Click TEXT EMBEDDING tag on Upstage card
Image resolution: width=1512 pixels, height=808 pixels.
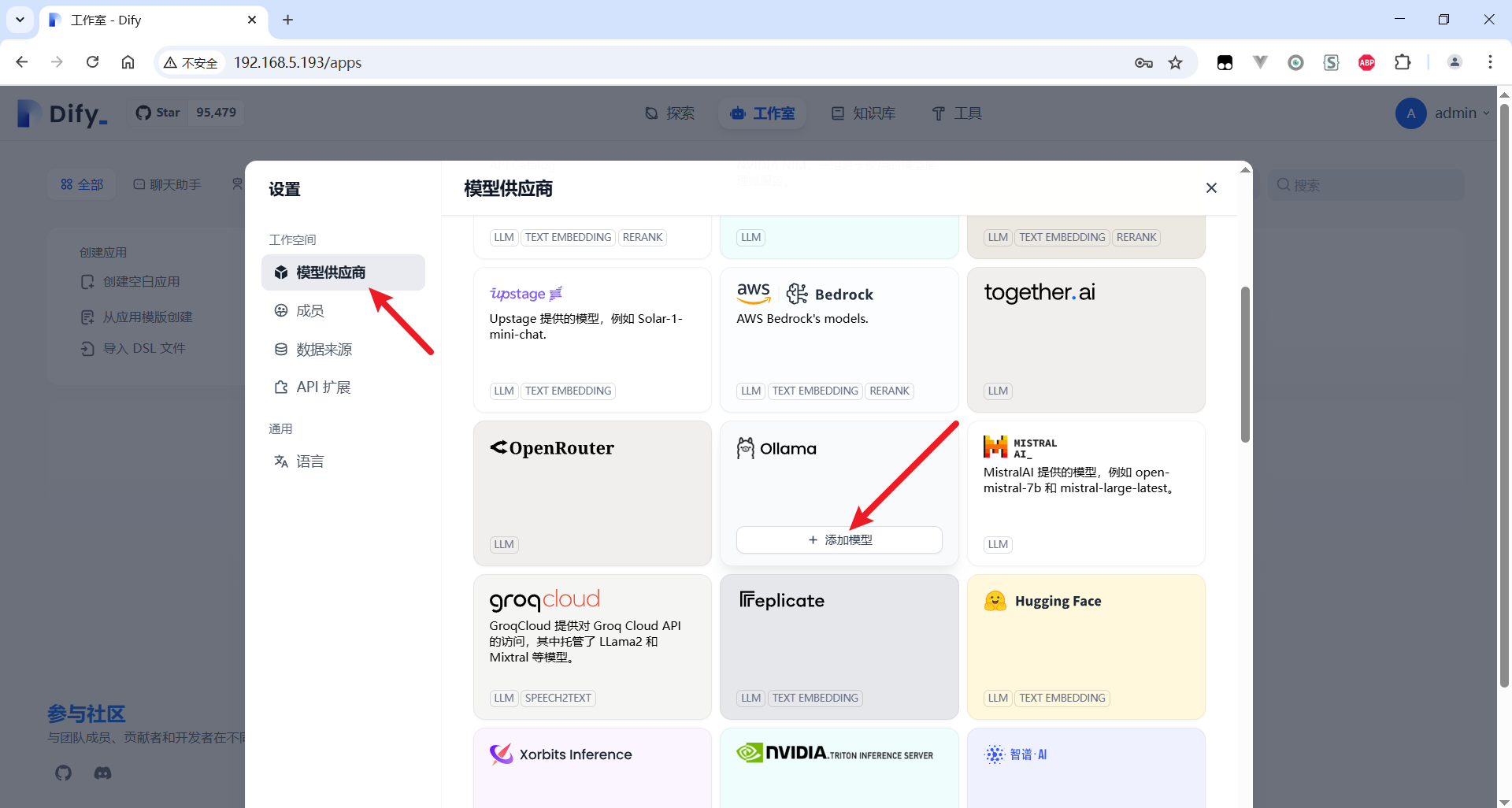(x=569, y=391)
